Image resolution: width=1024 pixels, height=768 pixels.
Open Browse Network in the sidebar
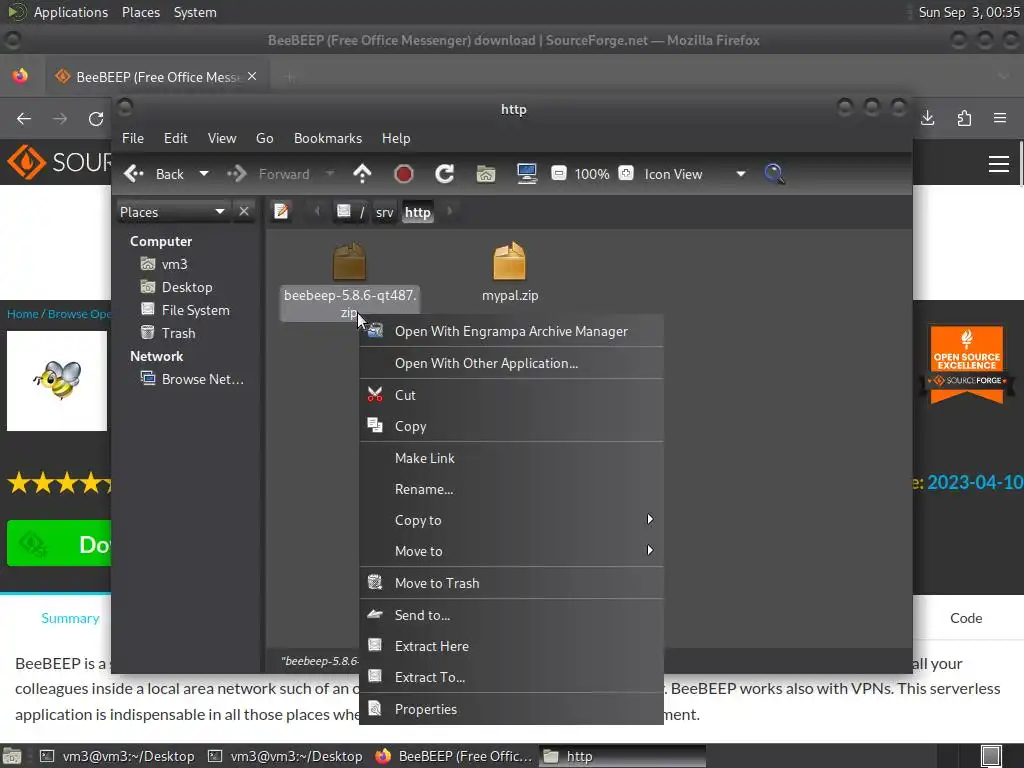coord(192,379)
